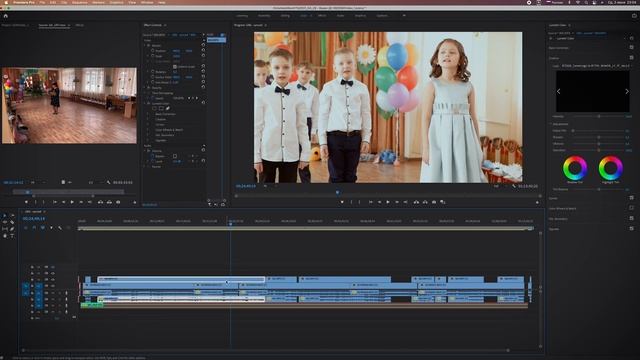Reset the Motion effect parameters
The width and height of the screenshot is (640, 360).
203,45
